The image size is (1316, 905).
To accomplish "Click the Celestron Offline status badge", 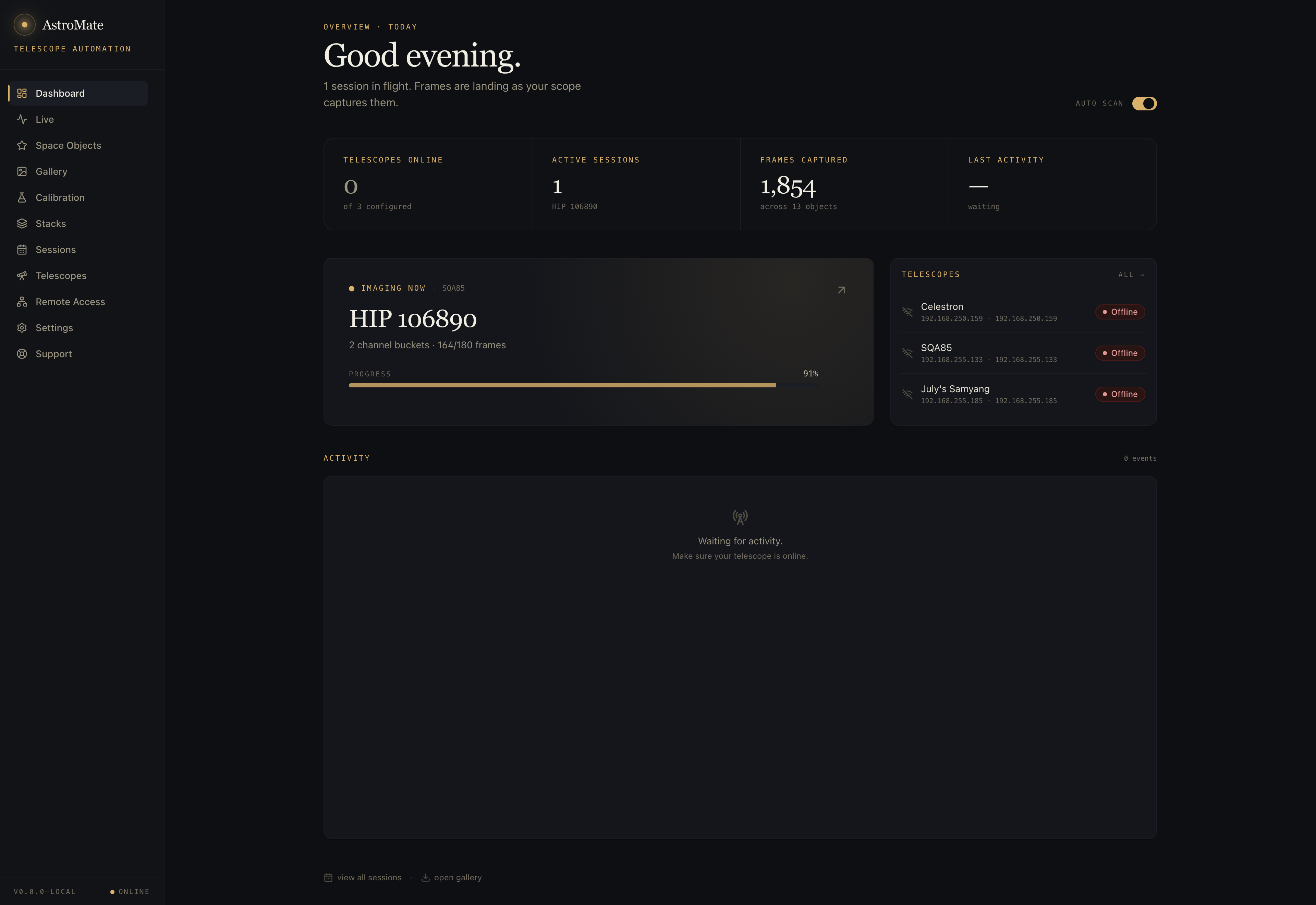I will pyautogui.click(x=1120, y=312).
